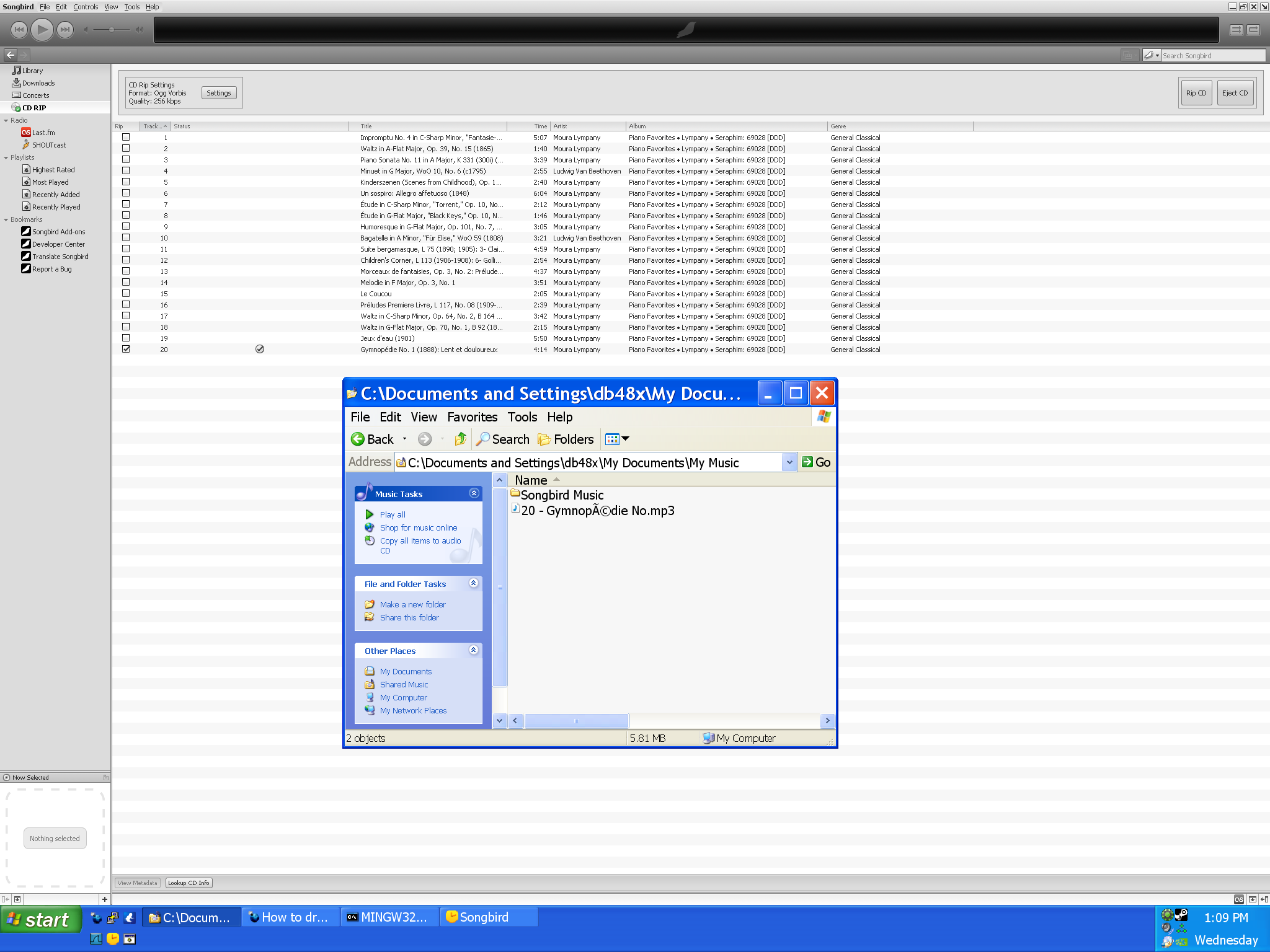
Task: Open Songbird View menu
Action: point(111,7)
